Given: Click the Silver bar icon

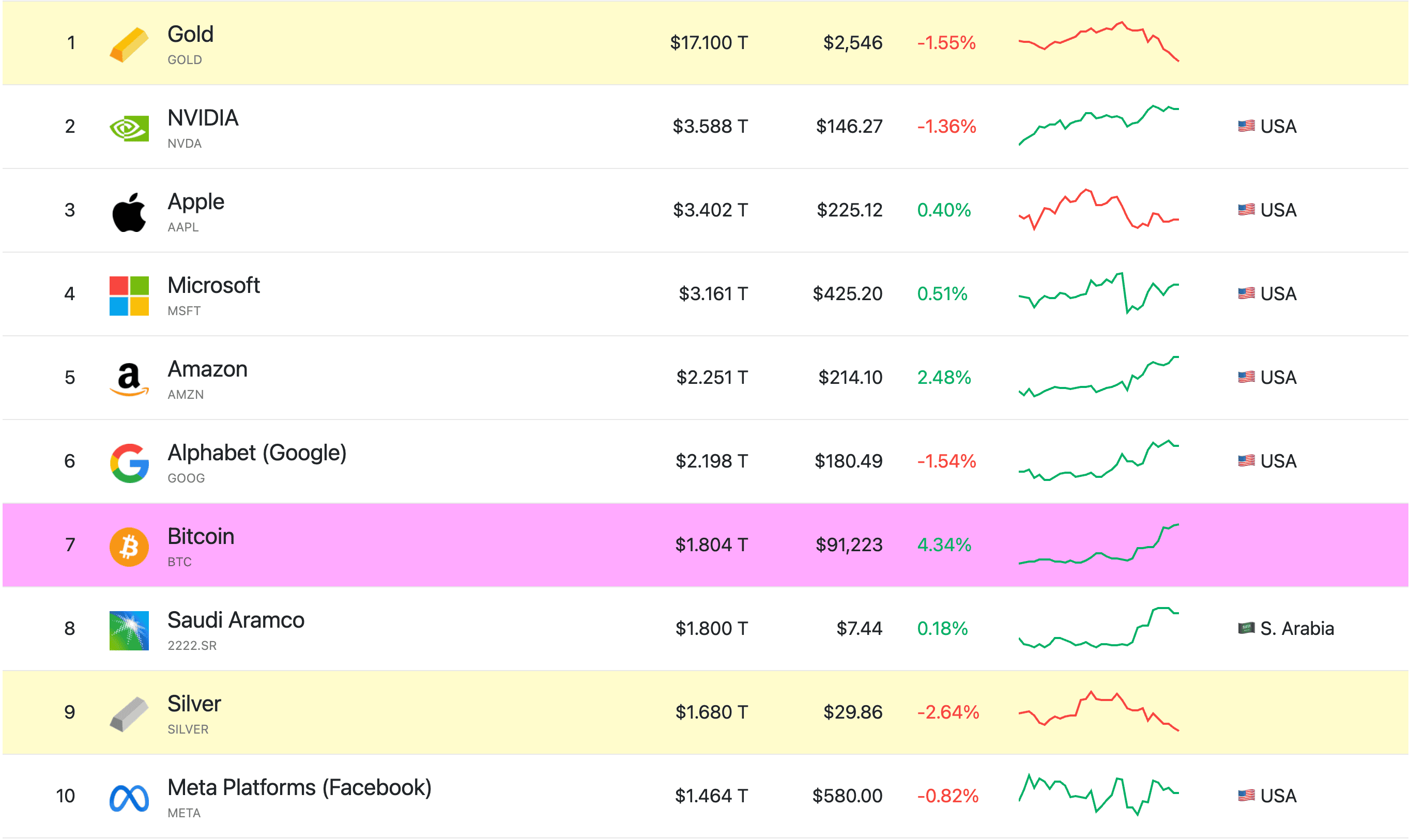Looking at the screenshot, I should (129, 714).
